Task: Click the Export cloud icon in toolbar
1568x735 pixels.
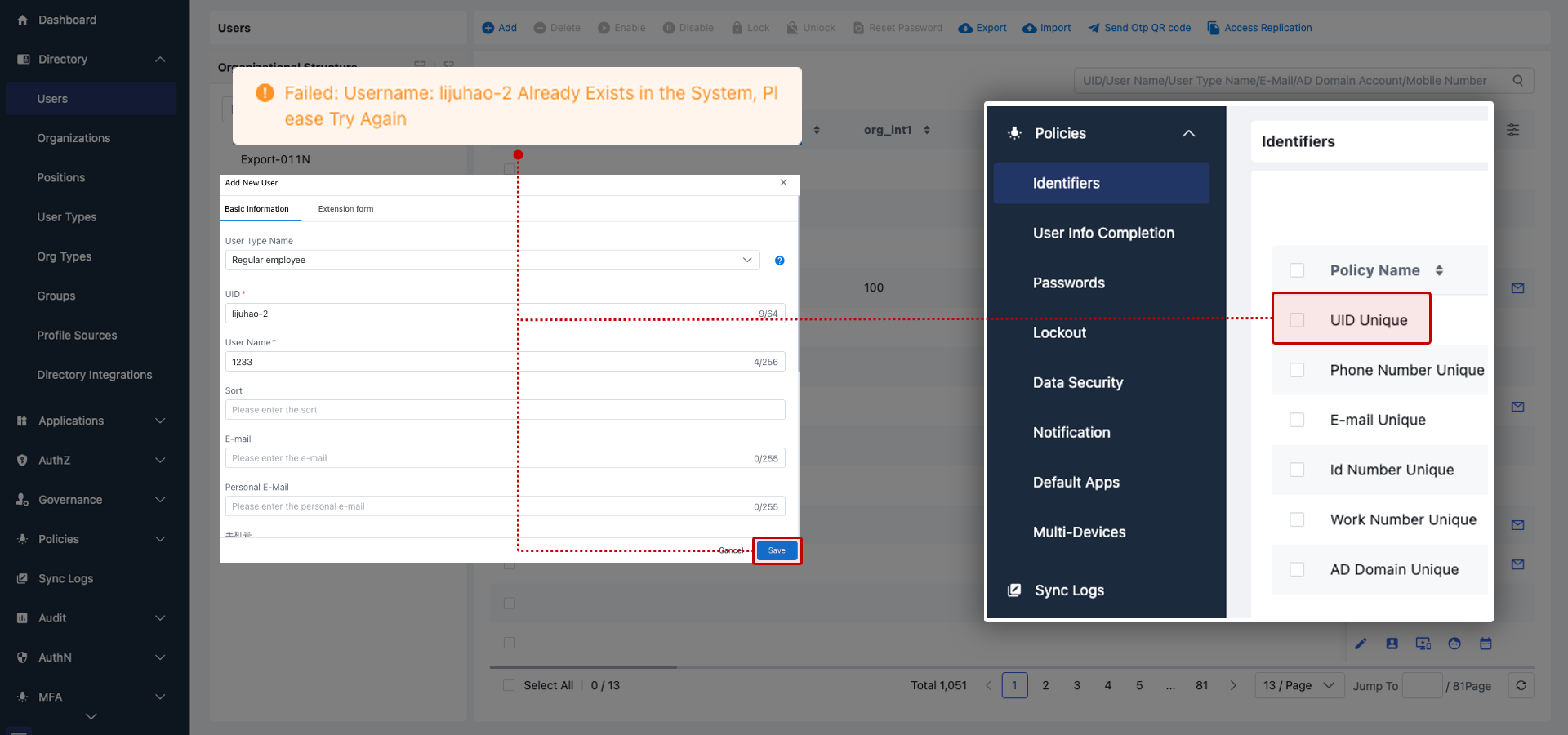Action: click(x=965, y=28)
